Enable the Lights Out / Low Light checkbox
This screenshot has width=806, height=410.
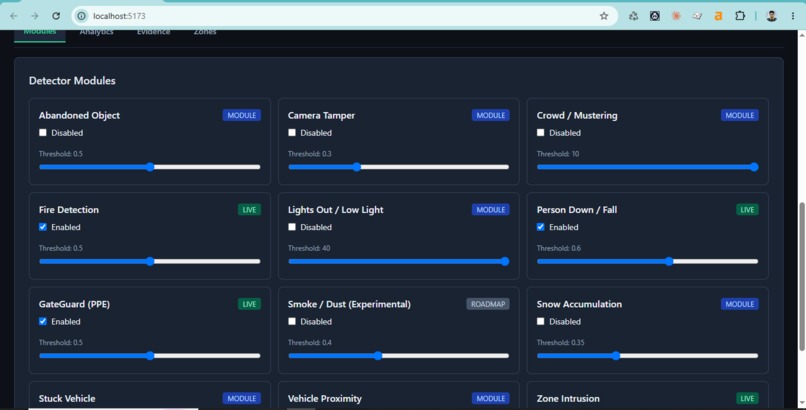coord(292,227)
